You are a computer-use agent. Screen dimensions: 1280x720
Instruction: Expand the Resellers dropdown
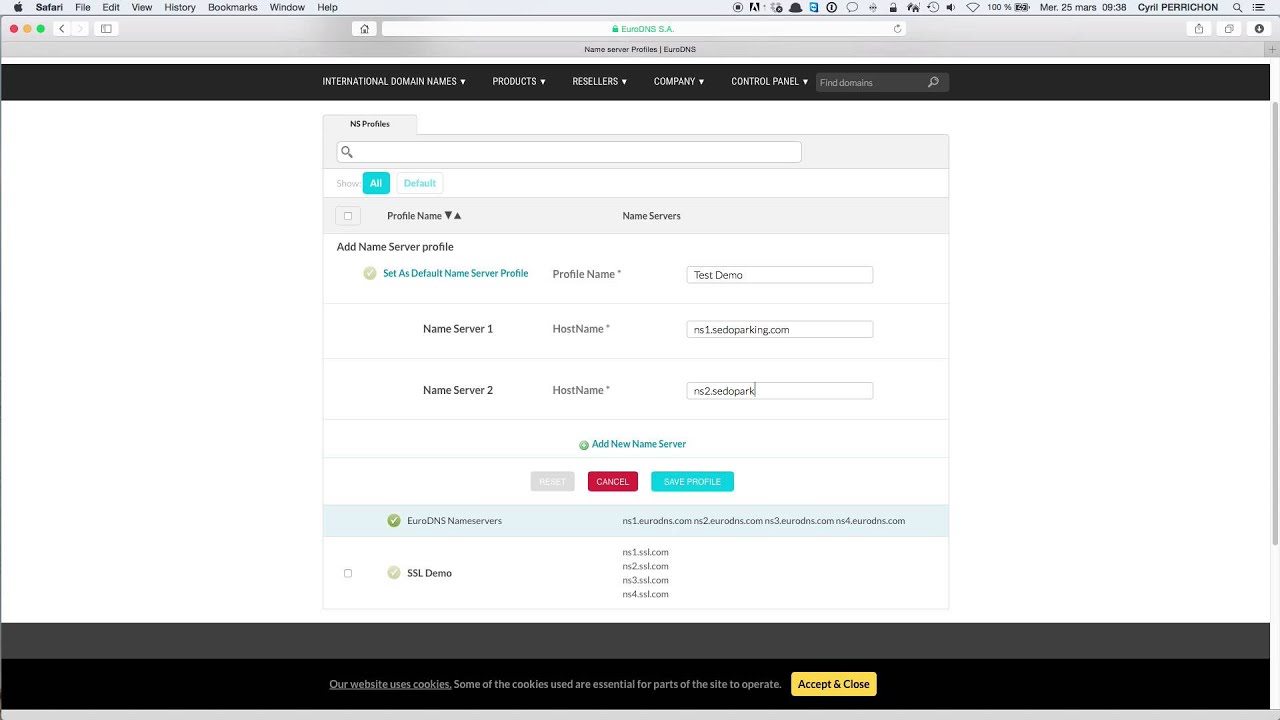point(600,82)
